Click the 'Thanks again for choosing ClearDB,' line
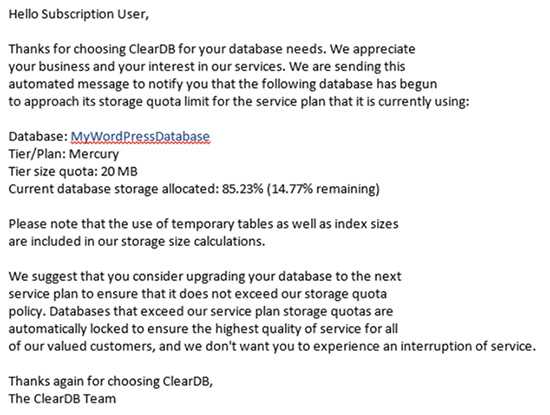The height and width of the screenshot is (415, 550). 111,381
